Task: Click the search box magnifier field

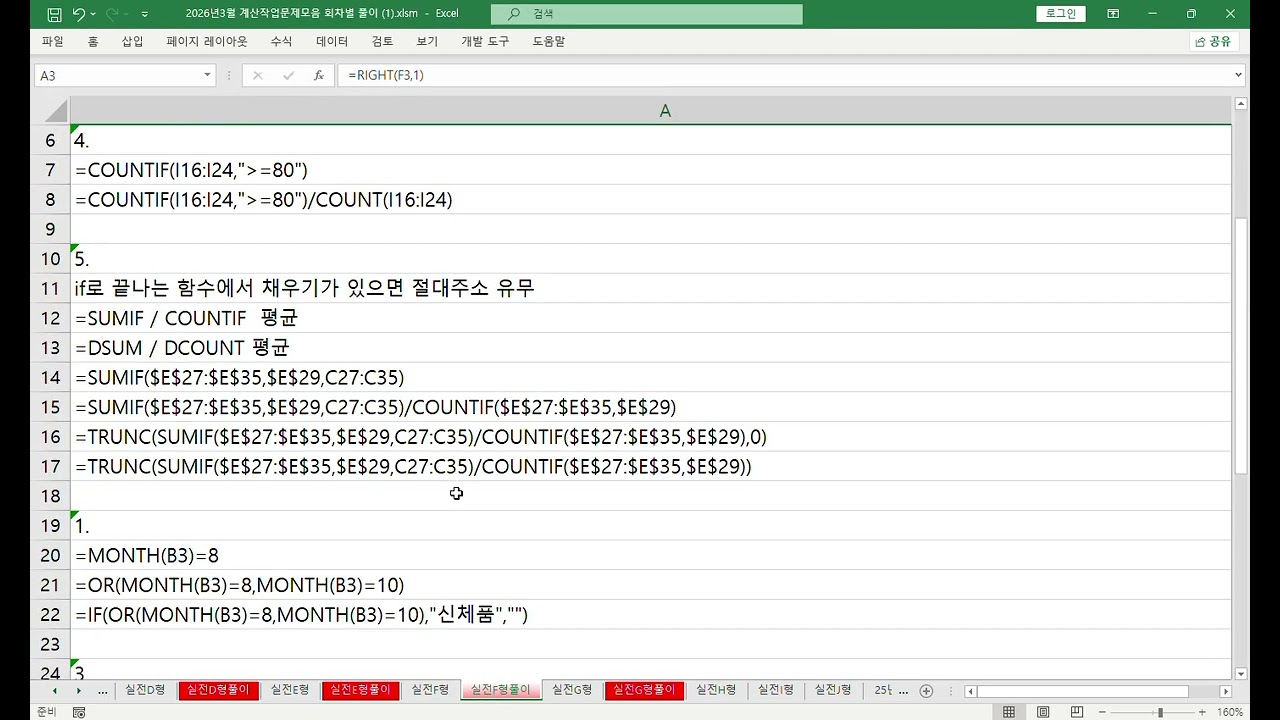Action: click(646, 14)
